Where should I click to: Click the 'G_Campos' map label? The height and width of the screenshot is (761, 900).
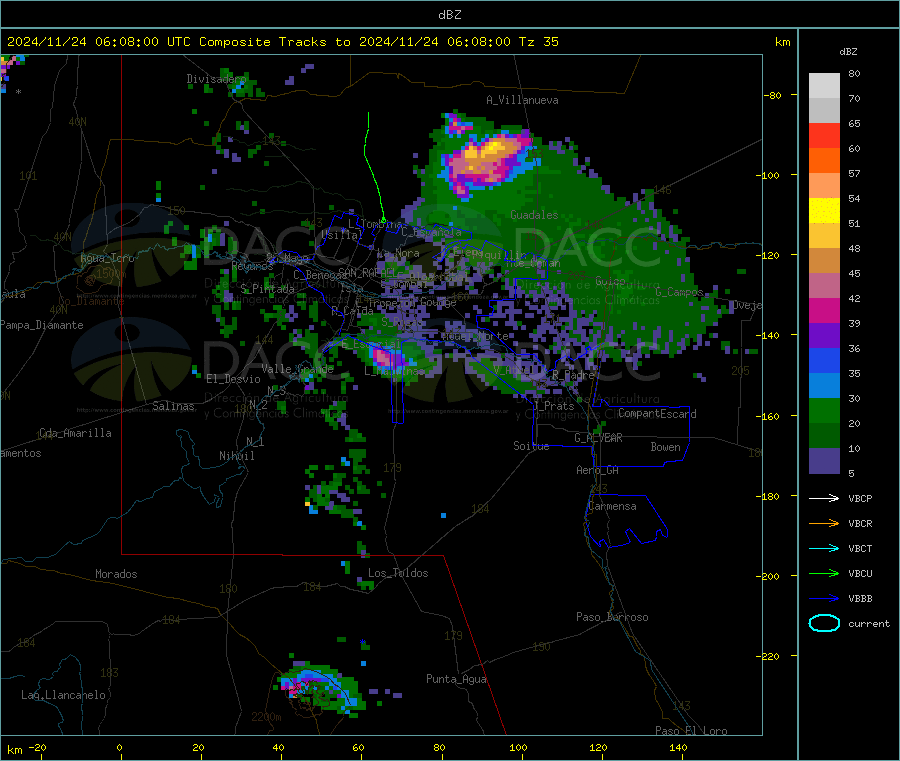[680, 292]
